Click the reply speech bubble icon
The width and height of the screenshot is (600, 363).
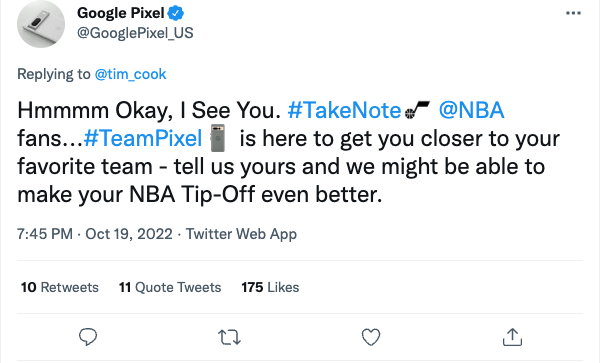tap(88, 337)
